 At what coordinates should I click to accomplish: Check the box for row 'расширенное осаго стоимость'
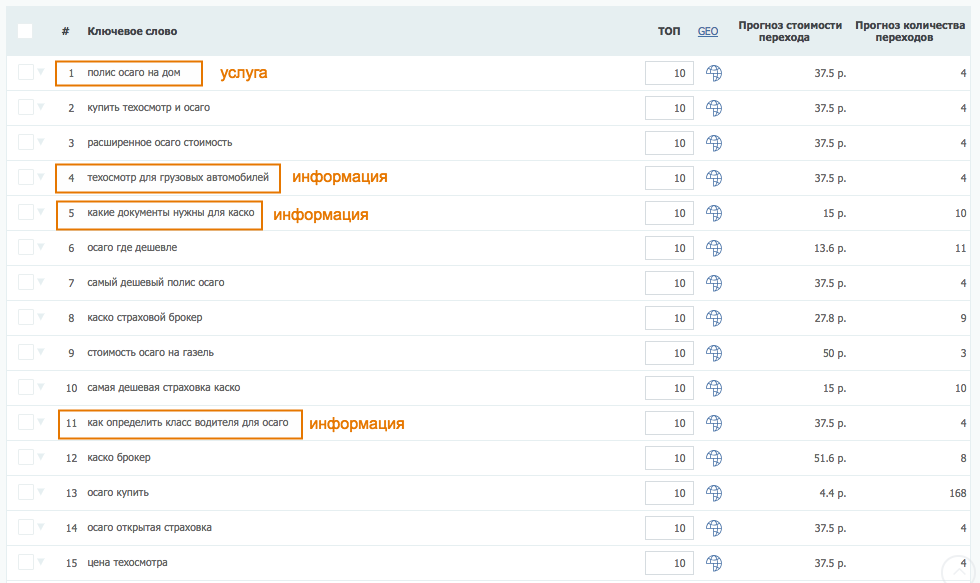25,142
